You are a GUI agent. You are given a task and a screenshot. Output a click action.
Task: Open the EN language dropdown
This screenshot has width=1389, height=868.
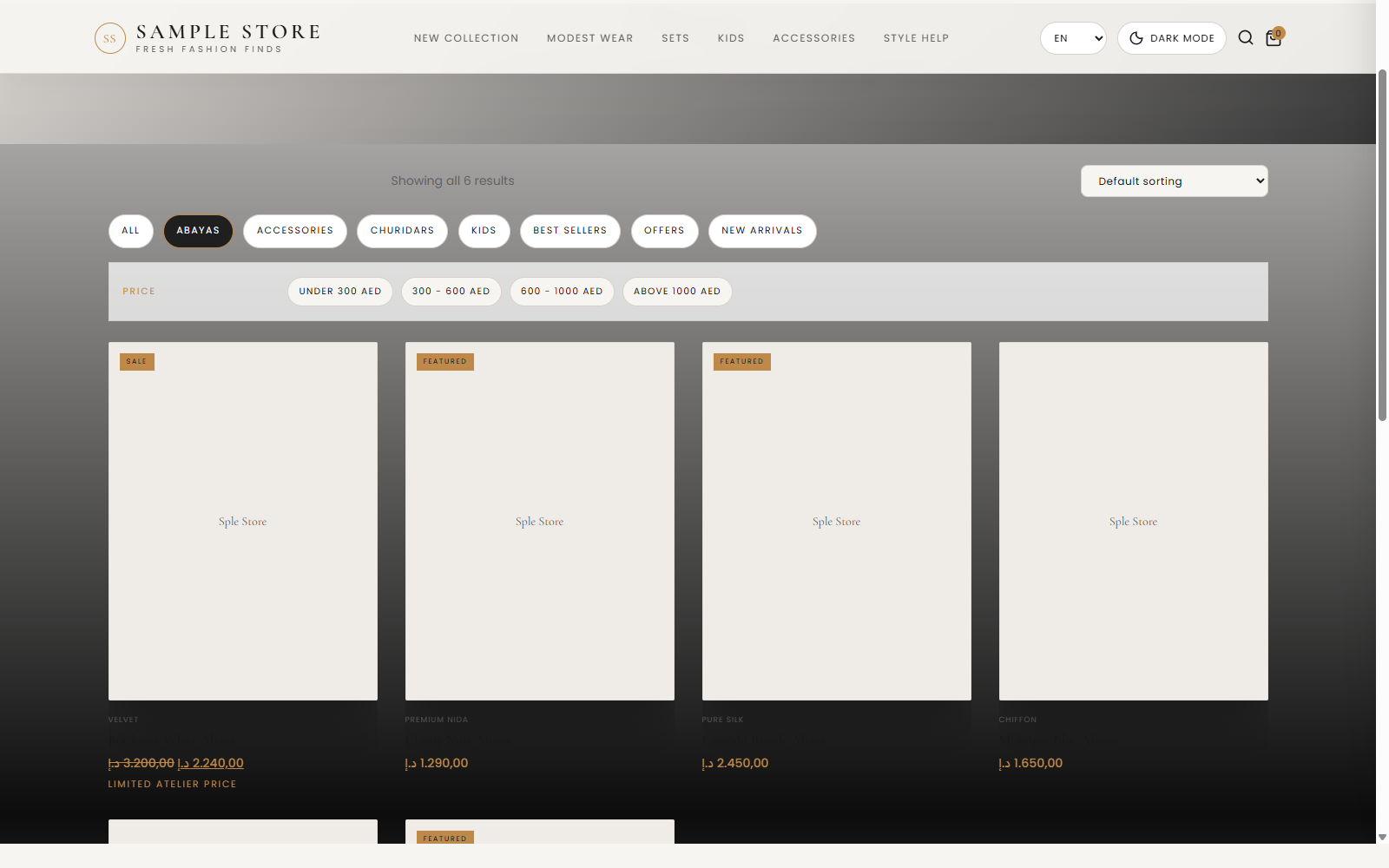click(x=1073, y=38)
